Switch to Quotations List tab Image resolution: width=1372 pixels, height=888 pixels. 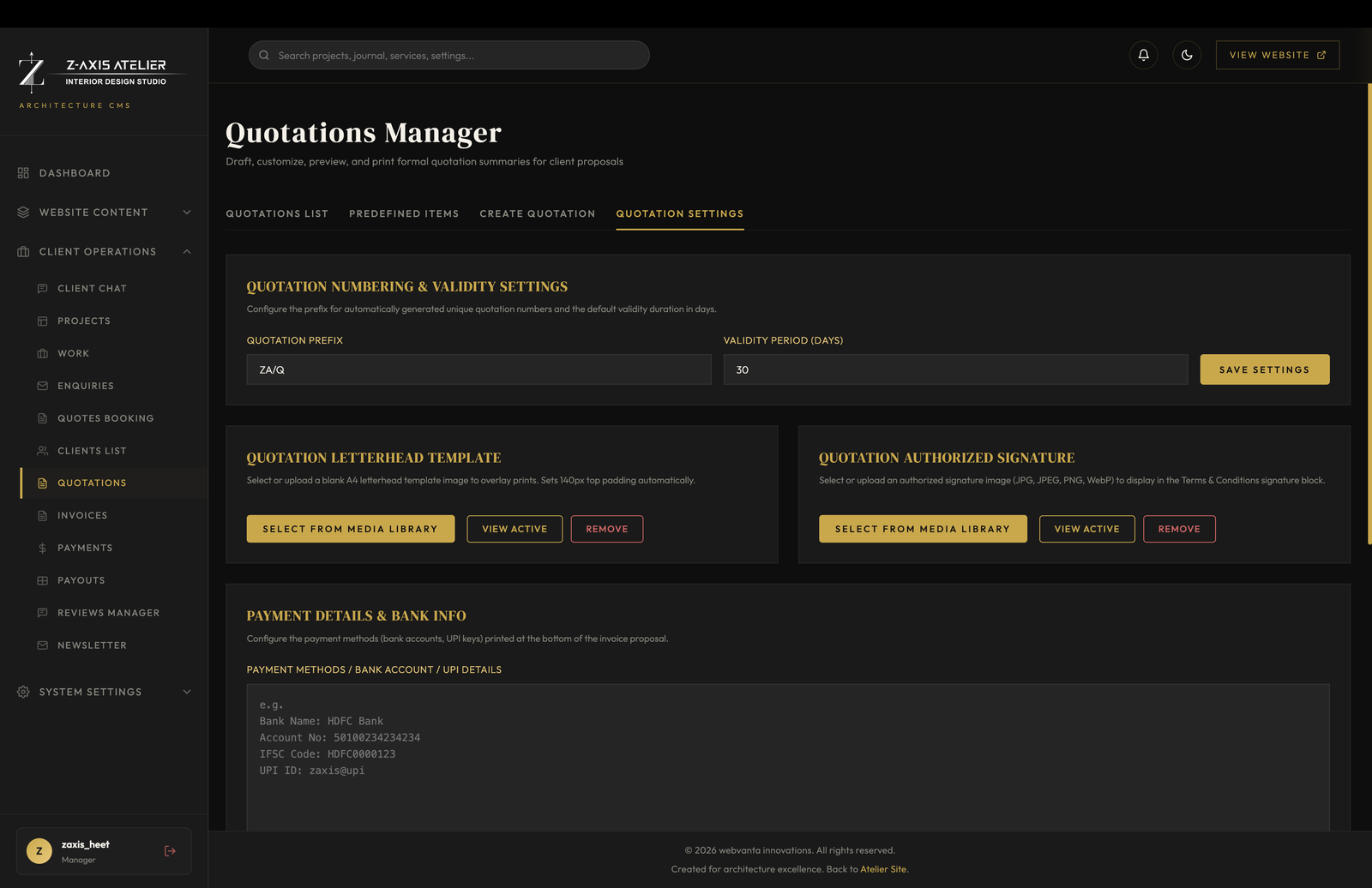tap(277, 214)
